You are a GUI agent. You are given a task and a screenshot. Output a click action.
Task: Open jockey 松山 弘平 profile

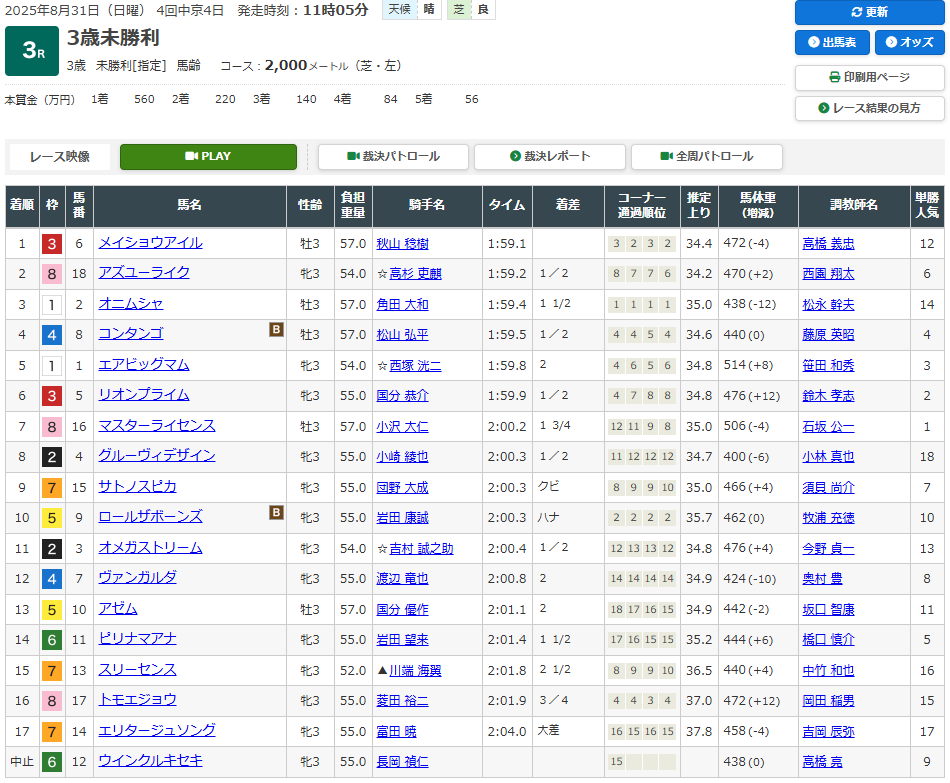402,335
